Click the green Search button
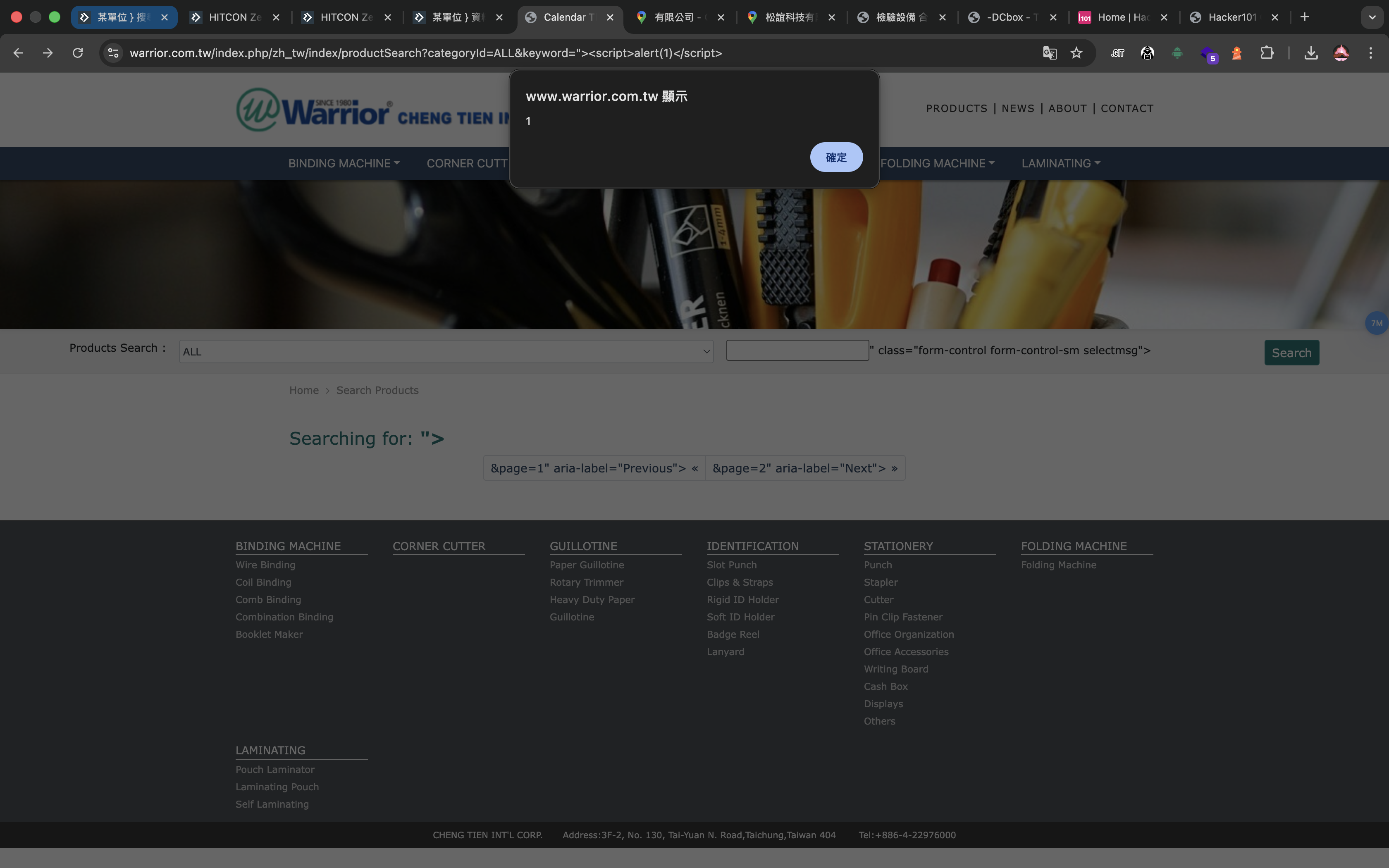1389x868 pixels. pyautogui.click(x=1291, y=353)
